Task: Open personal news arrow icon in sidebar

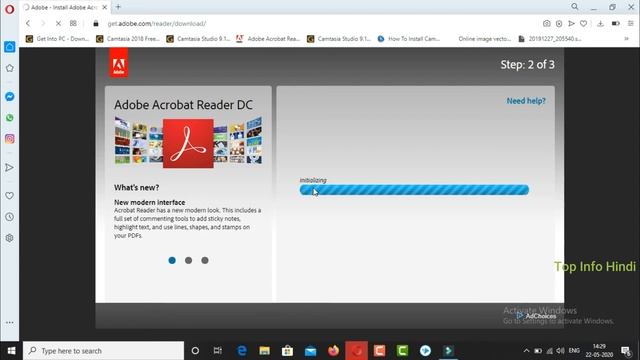Action: point(9,167)
